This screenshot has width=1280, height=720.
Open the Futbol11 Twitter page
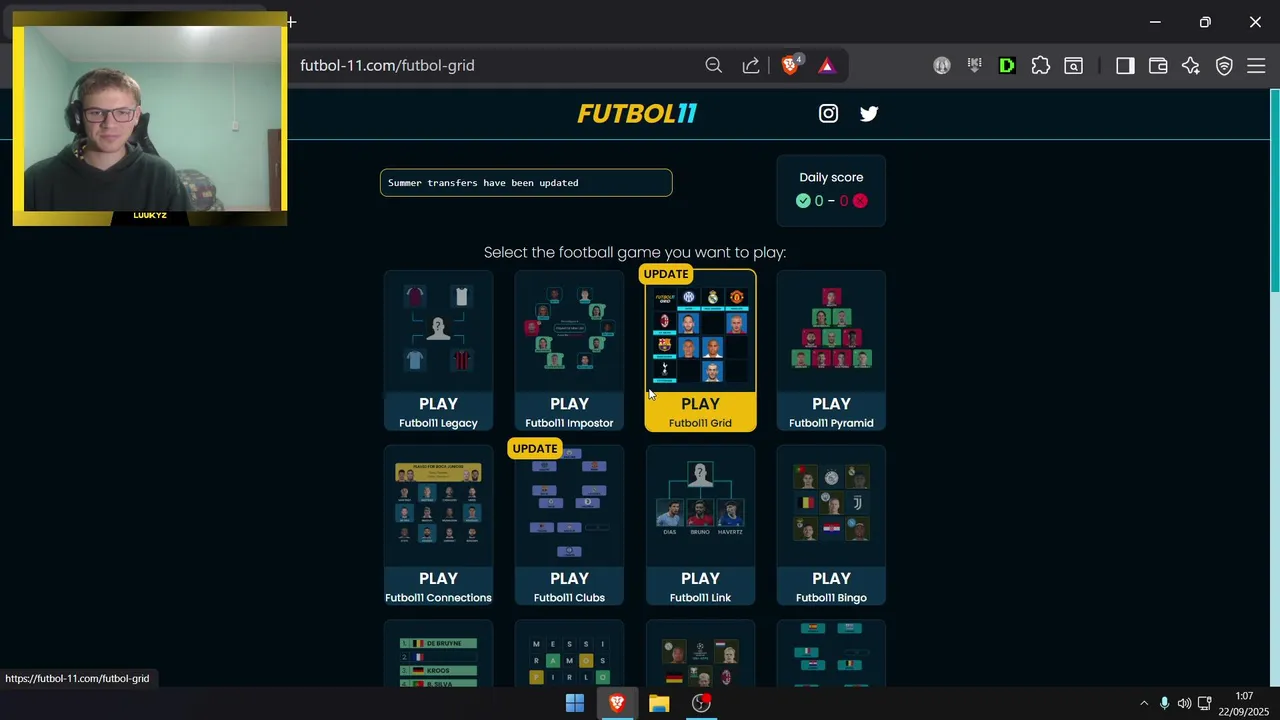(869, 113)
